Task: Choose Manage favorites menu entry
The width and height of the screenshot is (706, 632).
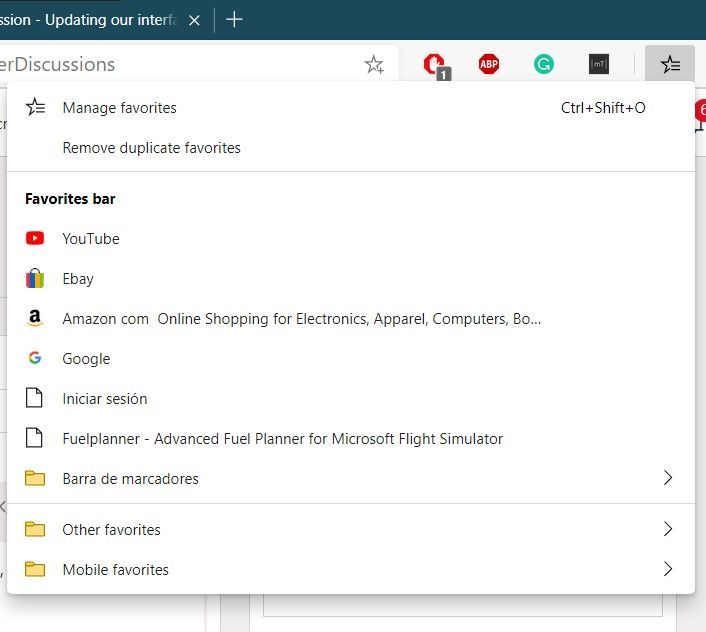Action: 351,108
